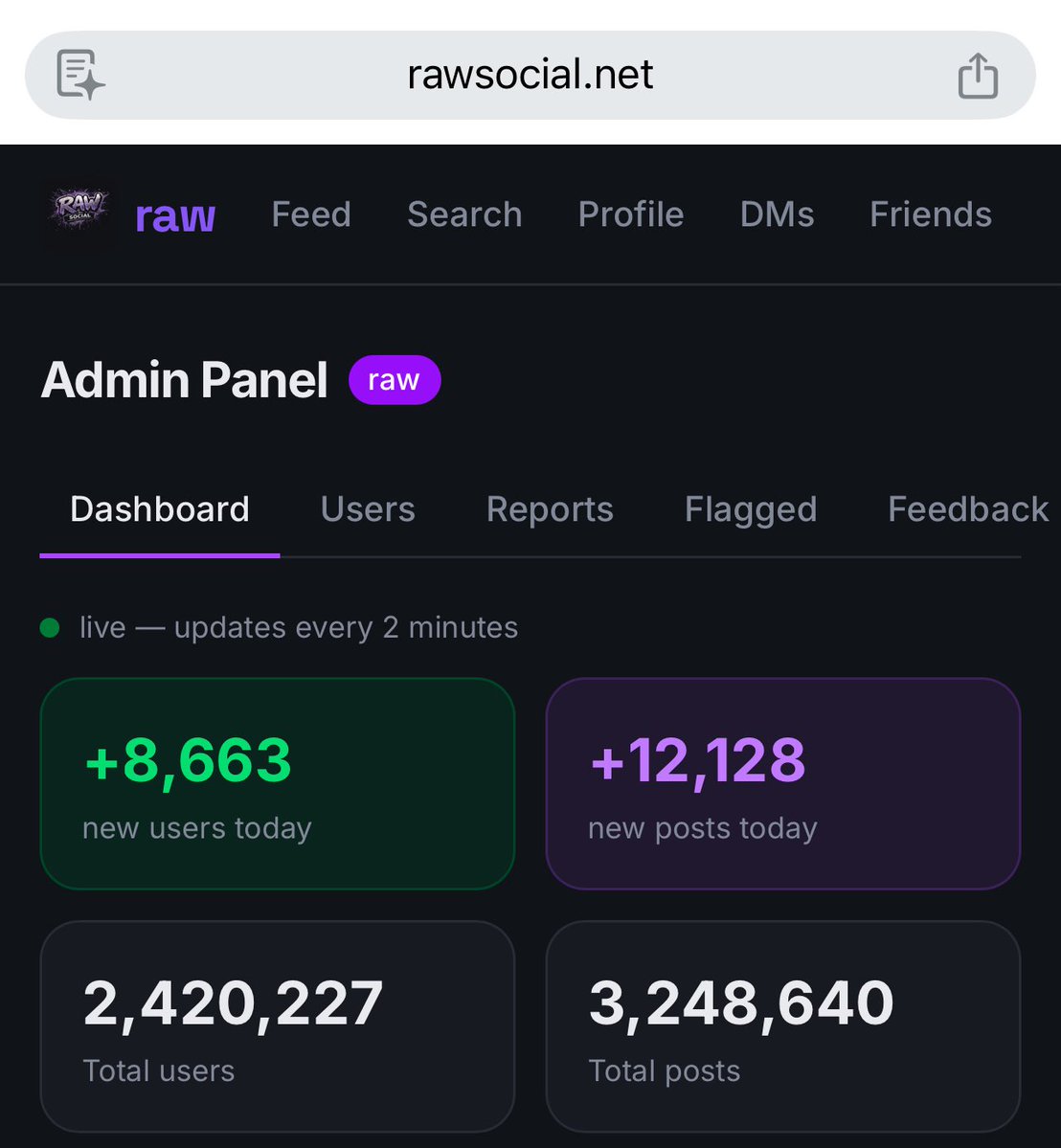Click the 3,248,640 Total posts card
Viewport: 1061px width, 1148px height.
coord(782,1026)
